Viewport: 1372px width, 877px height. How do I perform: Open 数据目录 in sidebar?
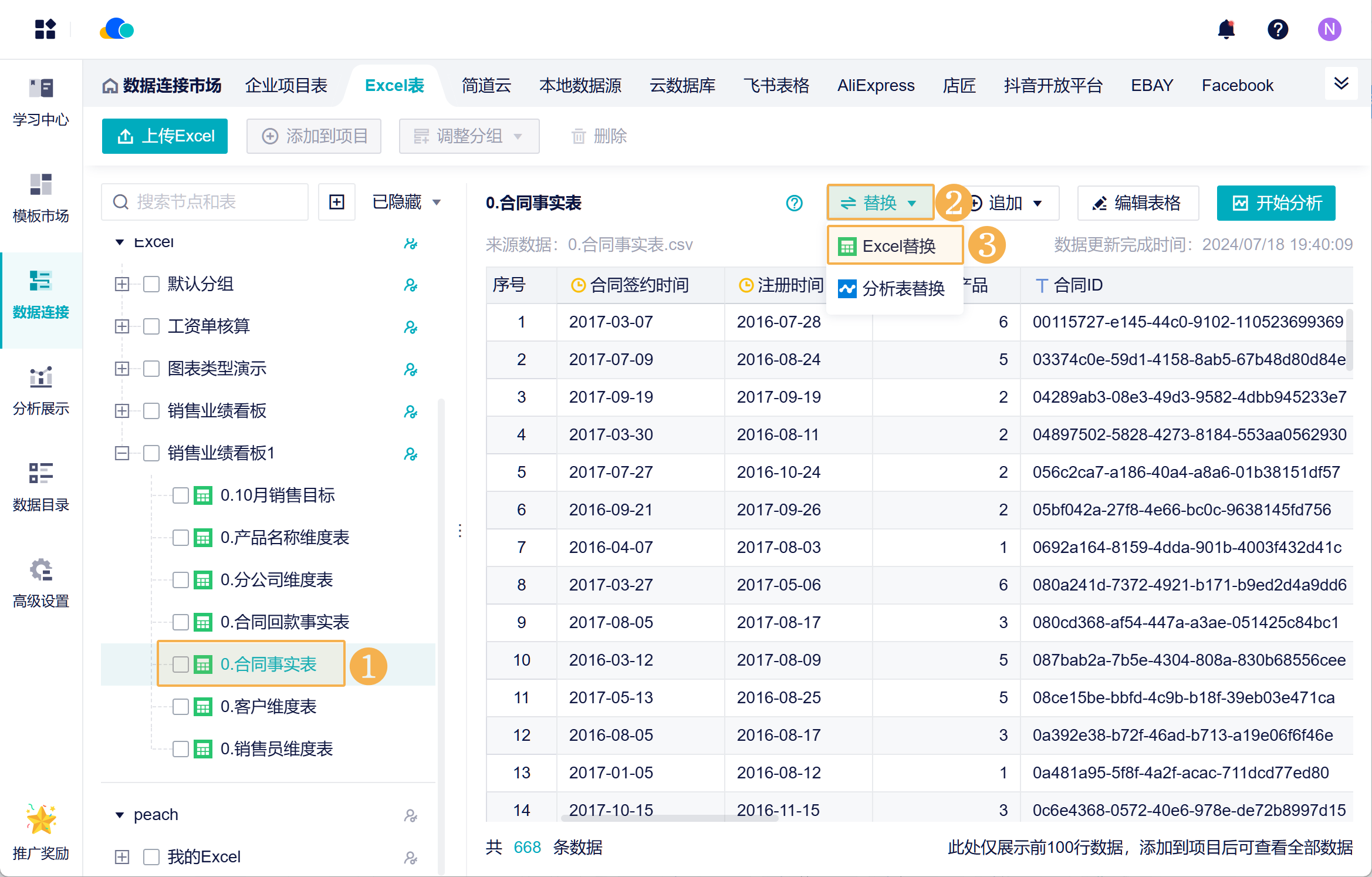(x=41, y=488)
